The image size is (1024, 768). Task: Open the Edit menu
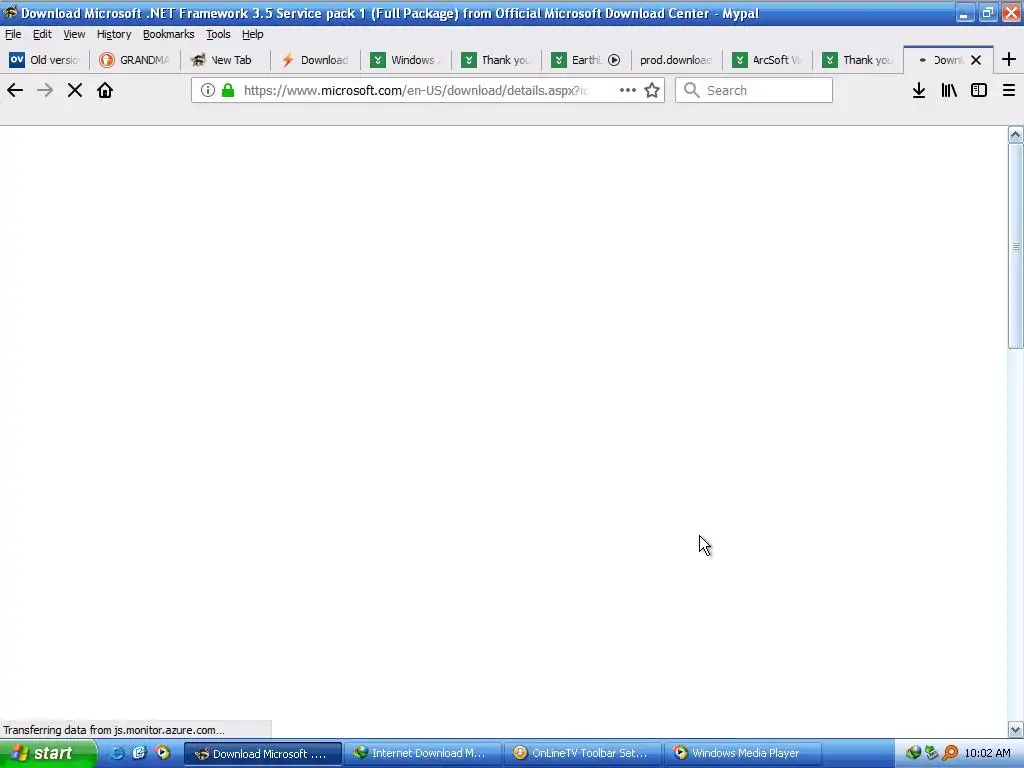pyautogui.click(x=42, y=34)
